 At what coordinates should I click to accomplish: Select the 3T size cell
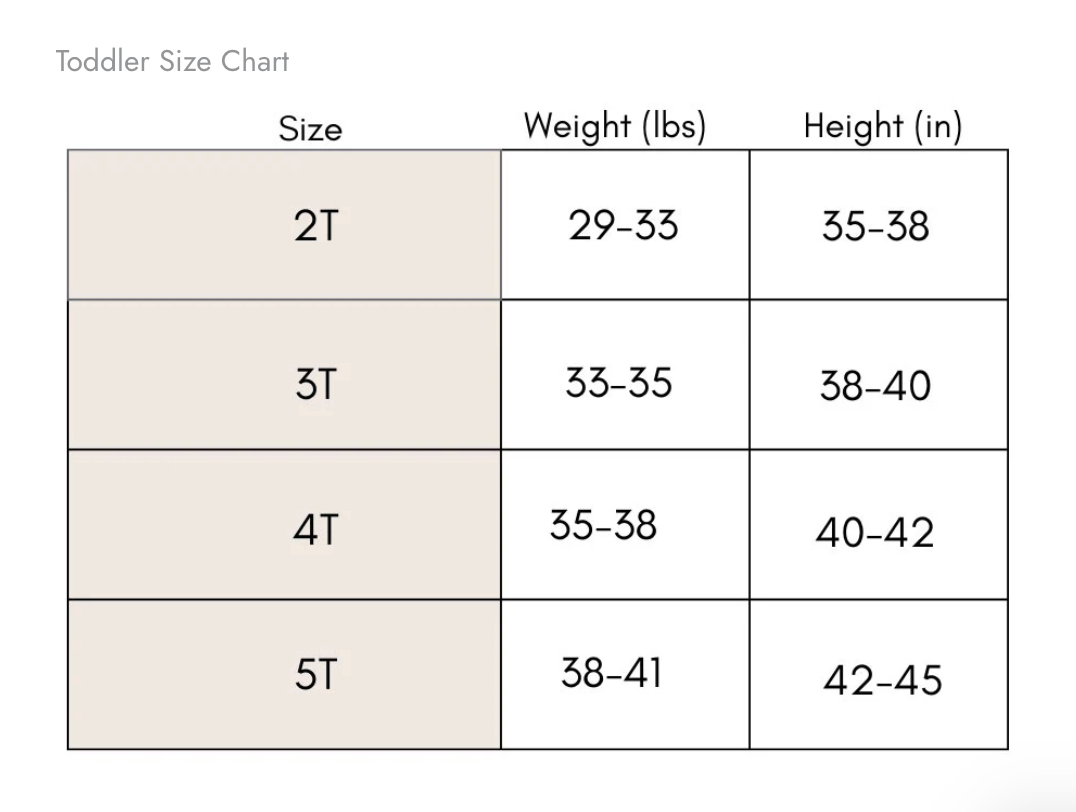[x=316, y=384]
